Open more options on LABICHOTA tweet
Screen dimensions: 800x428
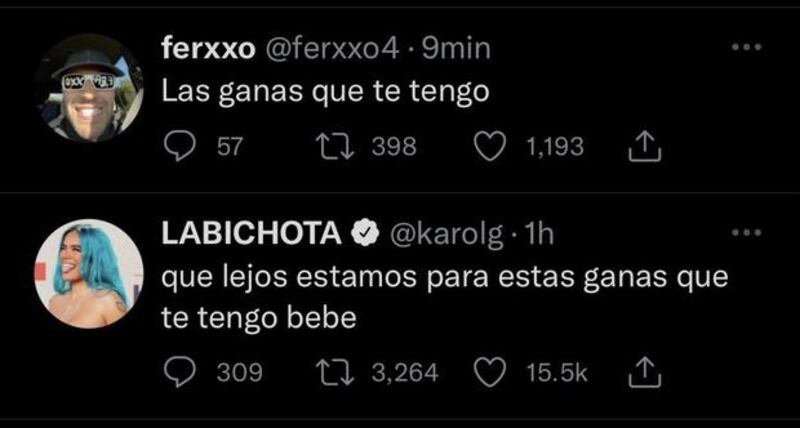click(x=746, y=233)
